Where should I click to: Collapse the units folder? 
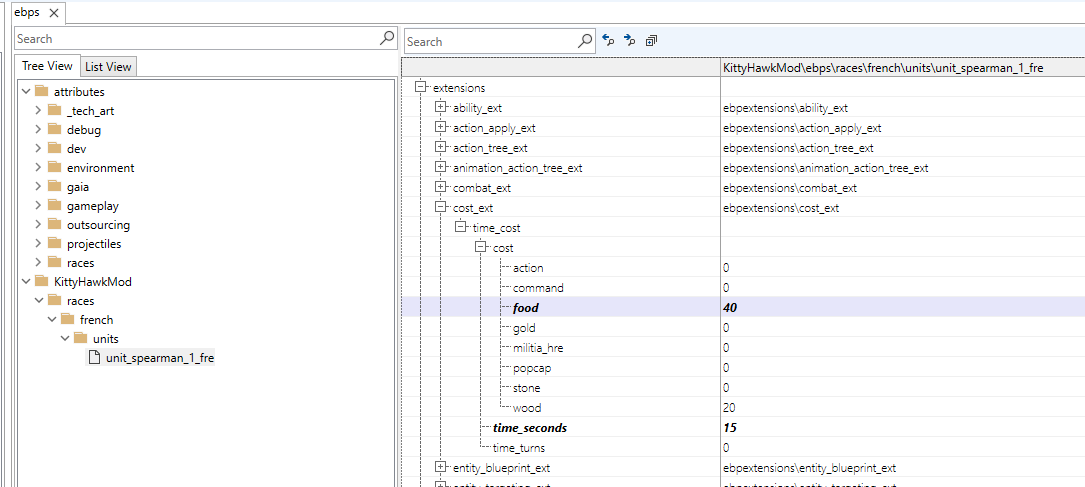click(66, 339)
